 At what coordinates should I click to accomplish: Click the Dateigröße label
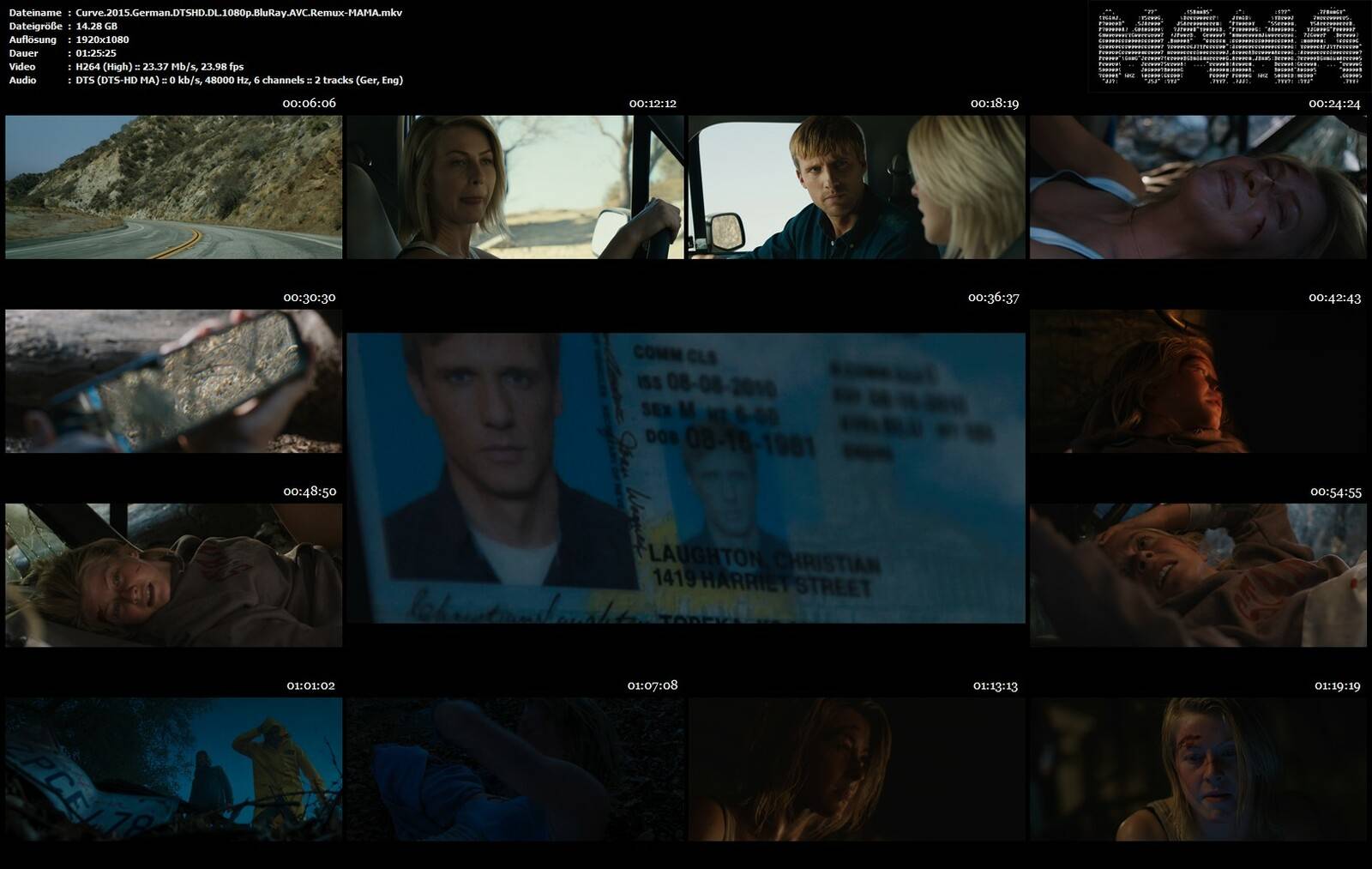click(35, 27)
